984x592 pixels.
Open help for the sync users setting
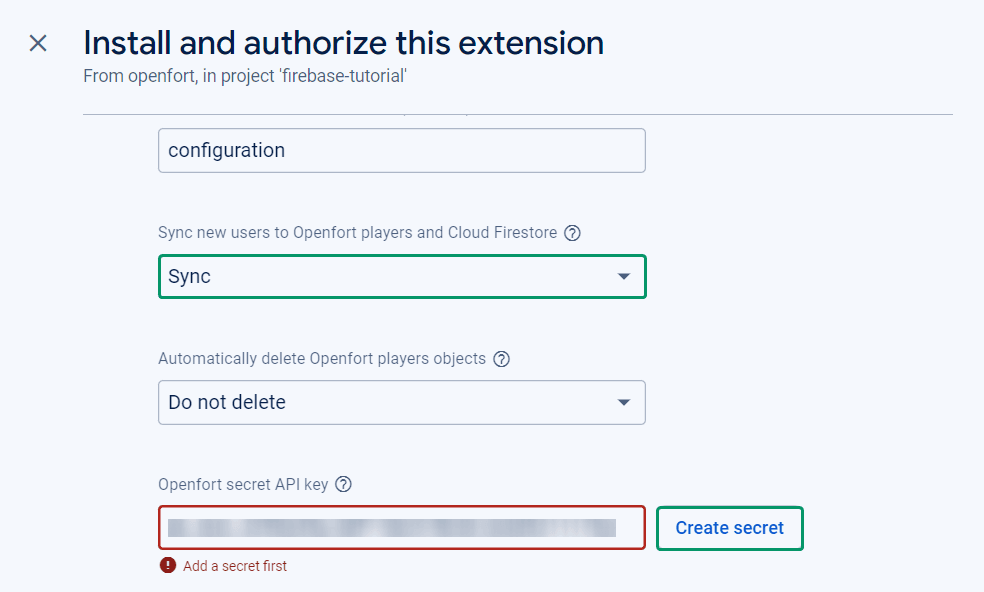[571, 233]
